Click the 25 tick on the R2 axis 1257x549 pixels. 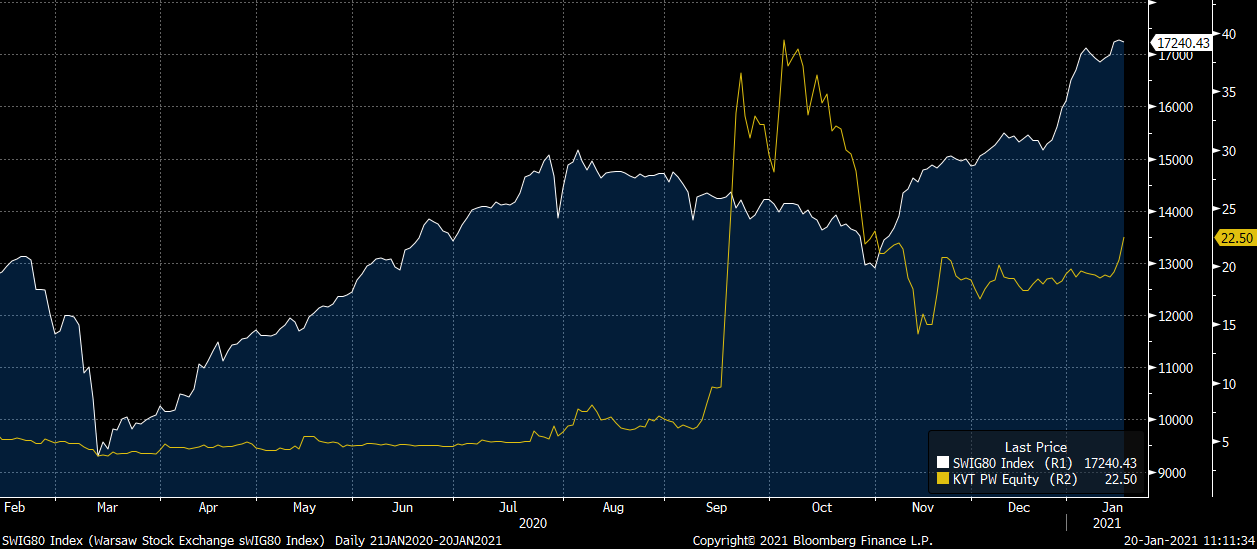coord(1230,208)
